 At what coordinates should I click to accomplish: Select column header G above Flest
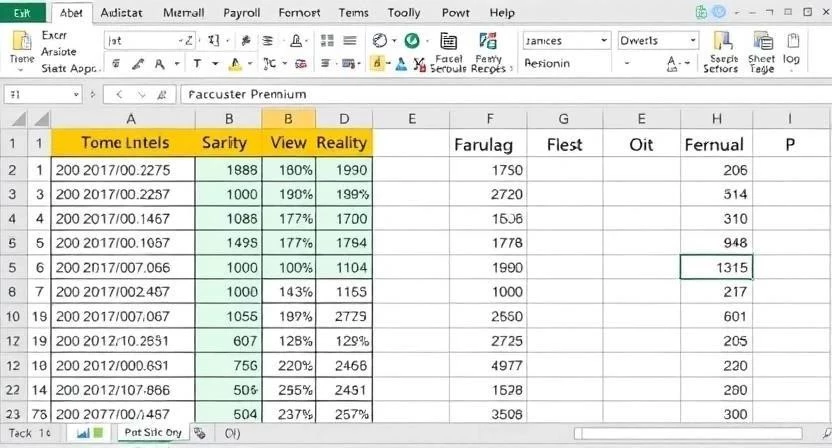[564, 118]
